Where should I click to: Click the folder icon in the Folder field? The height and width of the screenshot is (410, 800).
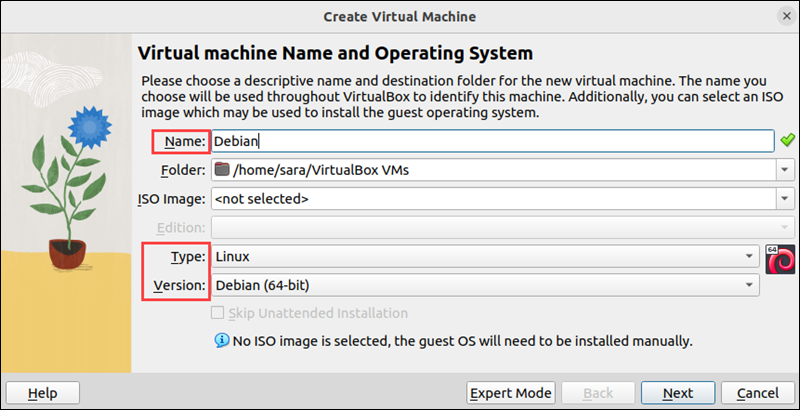coord(222,170)
